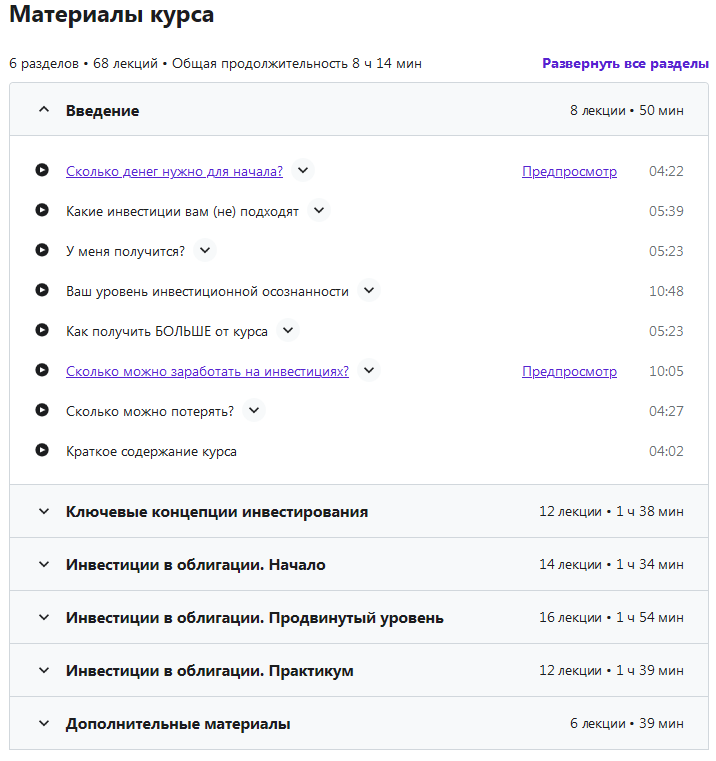Open 'Предпросмотр' for 'Сколько можно заработать на инвестициях?'
The image size is (716, 761).
coord(569,371)
